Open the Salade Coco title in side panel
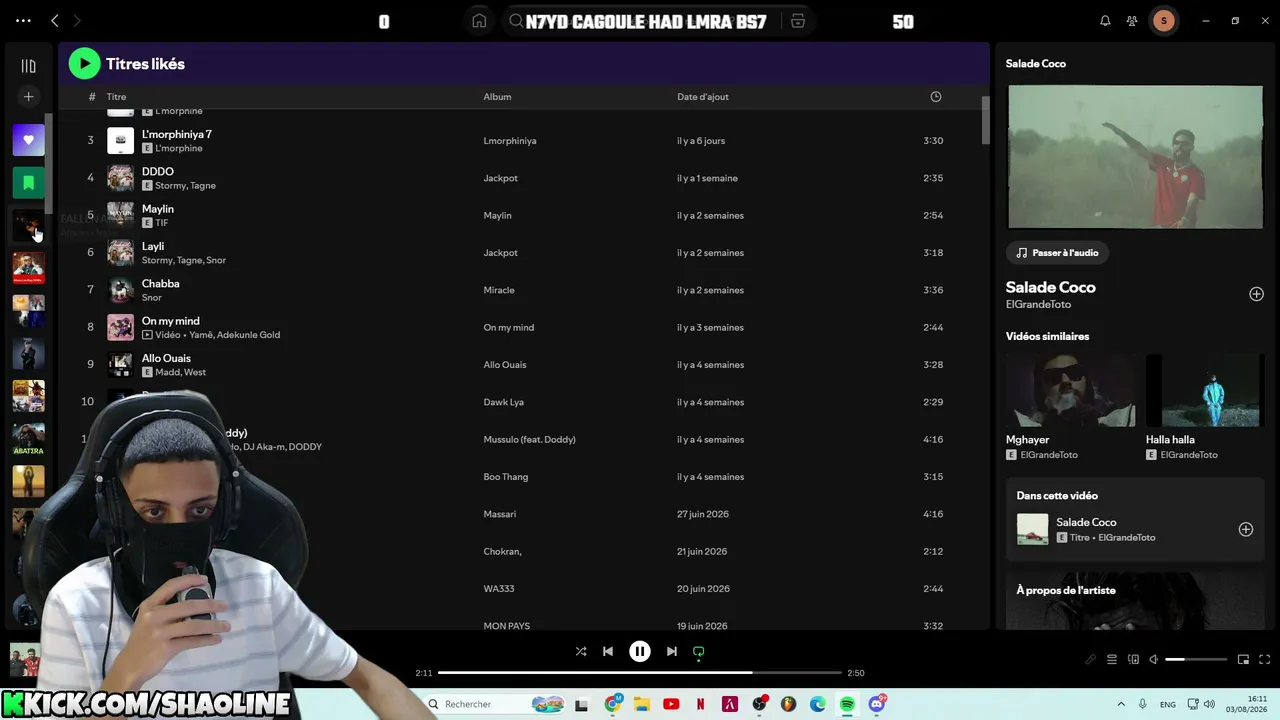The image size is (1280, 720). [1051, 287]
